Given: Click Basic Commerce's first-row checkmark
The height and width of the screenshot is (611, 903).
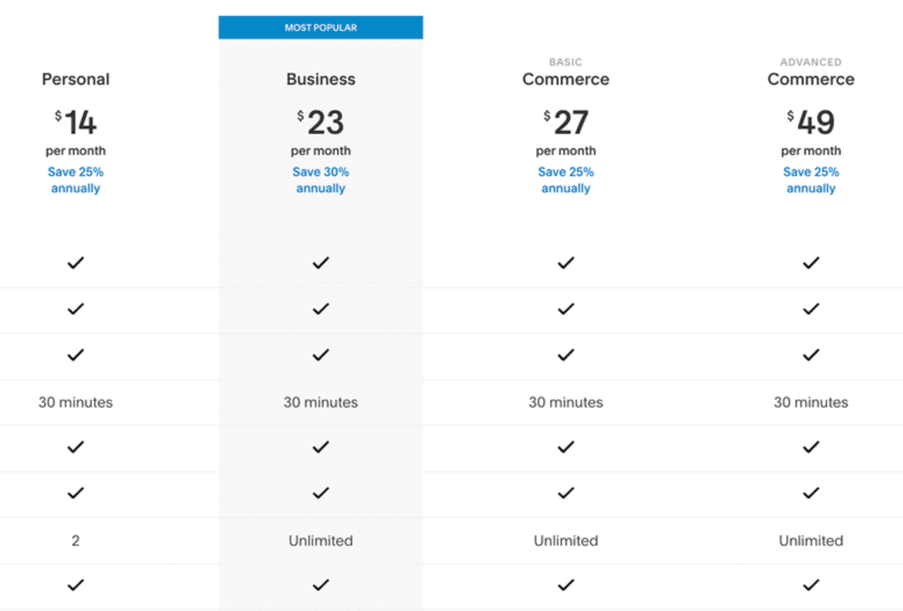Looking at the screenshot, I should click(x=566, y=263).
